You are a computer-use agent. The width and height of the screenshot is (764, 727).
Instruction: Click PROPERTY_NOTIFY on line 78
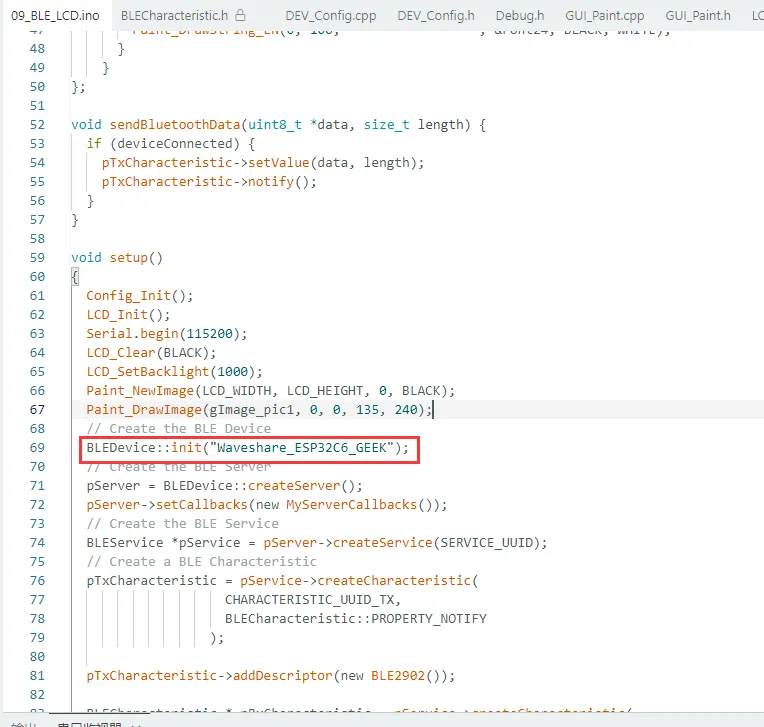(429, 618)
